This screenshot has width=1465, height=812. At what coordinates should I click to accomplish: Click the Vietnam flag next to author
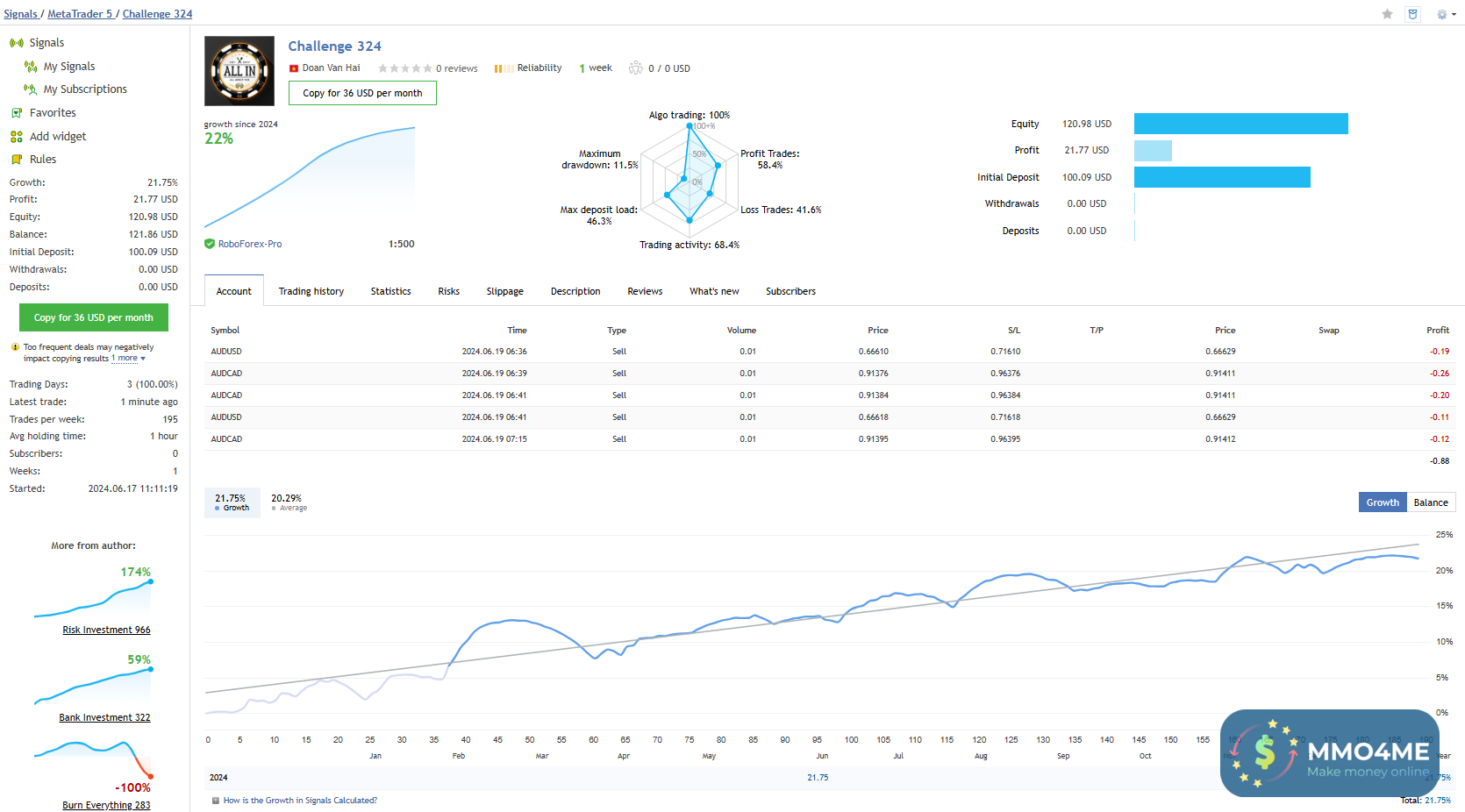point(294,68)
